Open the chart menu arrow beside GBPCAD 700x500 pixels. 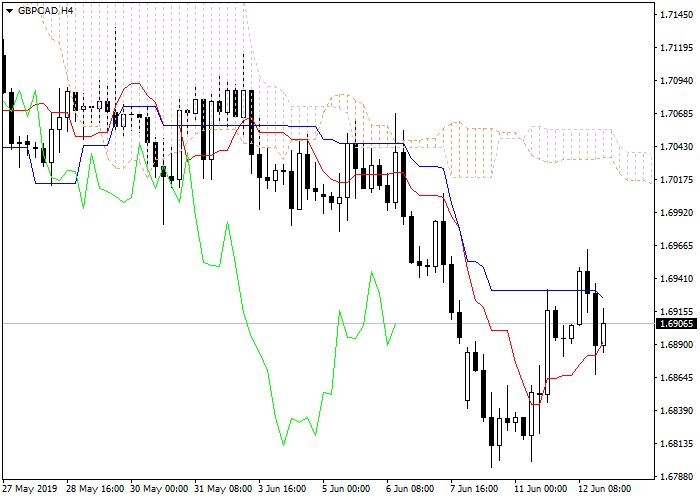pos(9,11)
